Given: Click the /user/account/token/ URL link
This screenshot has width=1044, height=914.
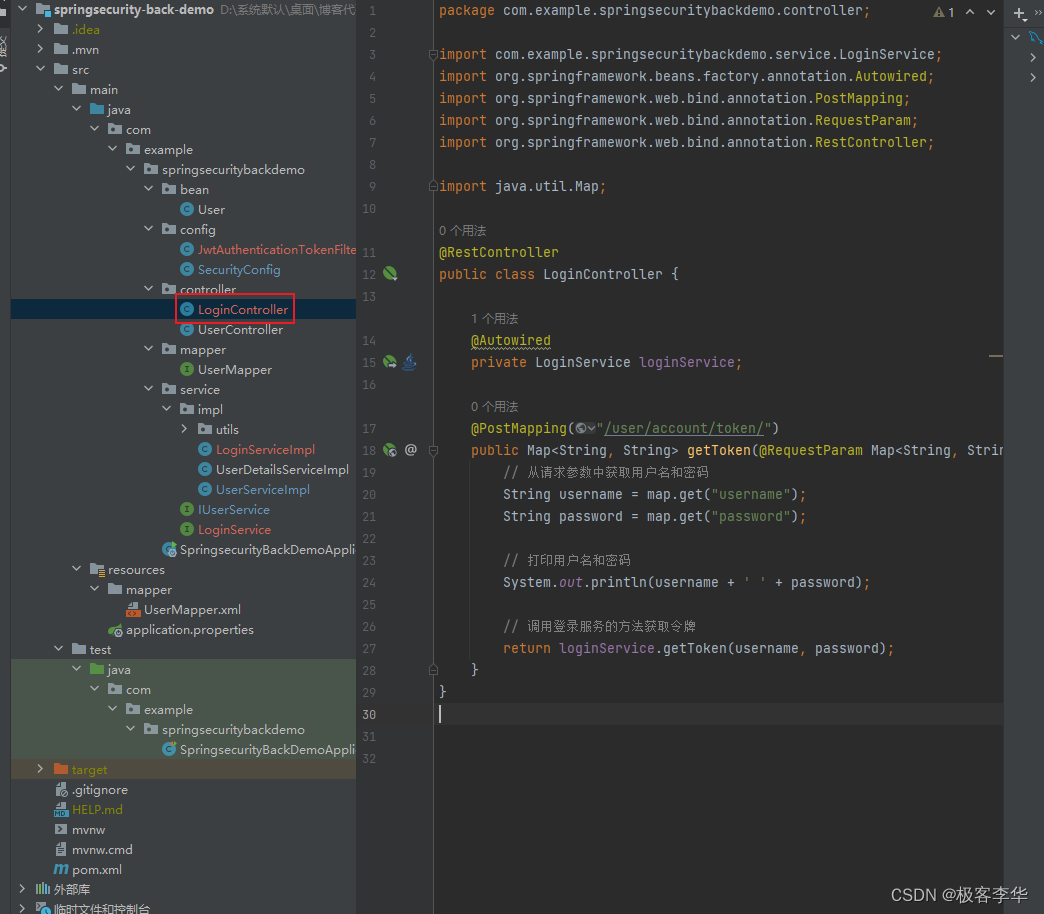Looking at the screenshot, I should pyautogui.click(x=684, y=428).
